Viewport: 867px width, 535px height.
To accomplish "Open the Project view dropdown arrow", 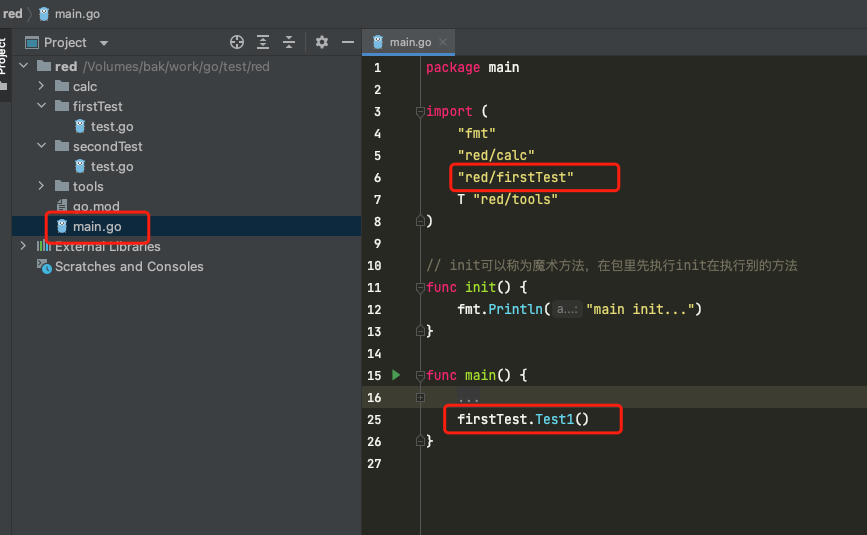I will tap(104, 43).
